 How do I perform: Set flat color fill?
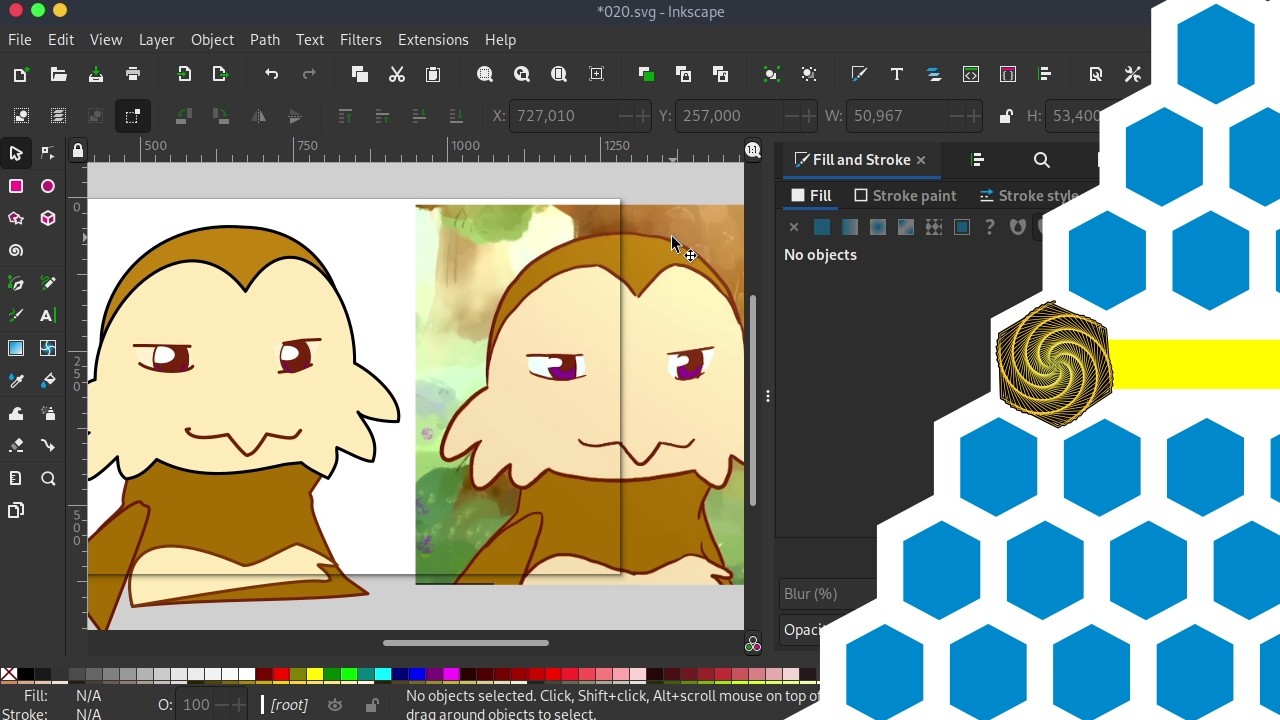click(x=822, y=227)
